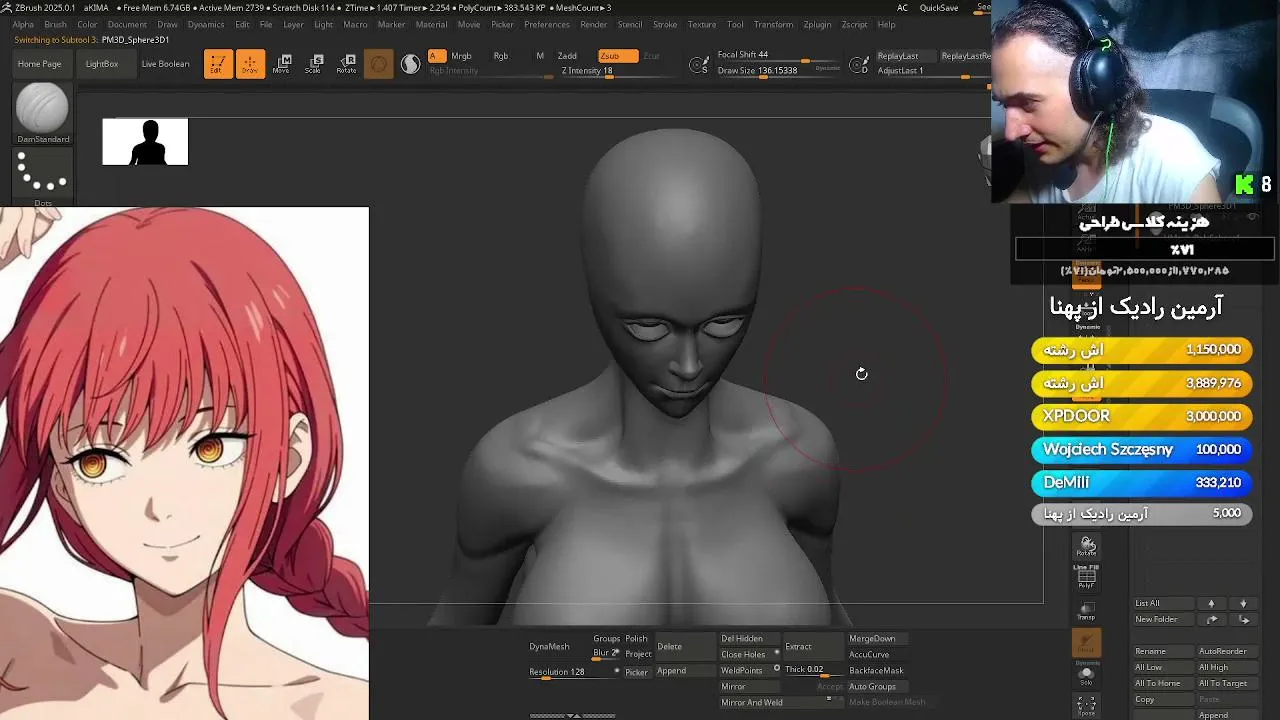Click the QuickSave button
The width and height of the screenshot is (1280, 720).
939,8
